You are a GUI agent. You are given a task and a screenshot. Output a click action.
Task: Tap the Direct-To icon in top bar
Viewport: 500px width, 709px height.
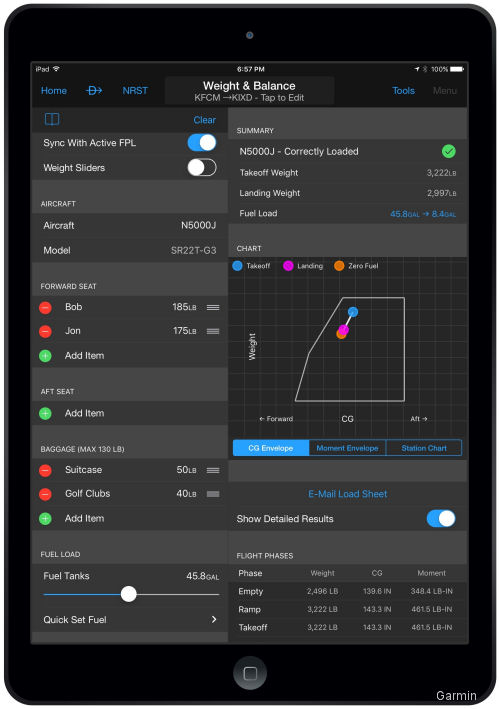tap(94, 91)
